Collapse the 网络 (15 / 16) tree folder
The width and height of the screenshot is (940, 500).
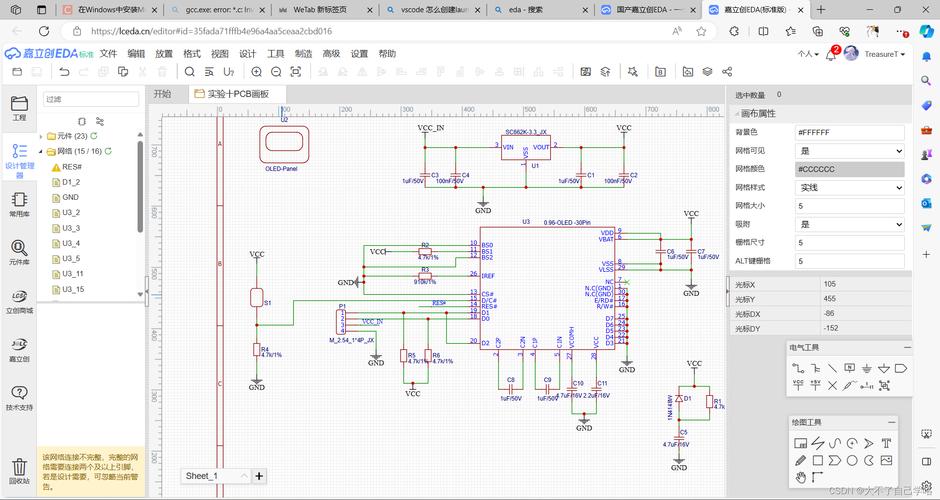coord(41,151)
